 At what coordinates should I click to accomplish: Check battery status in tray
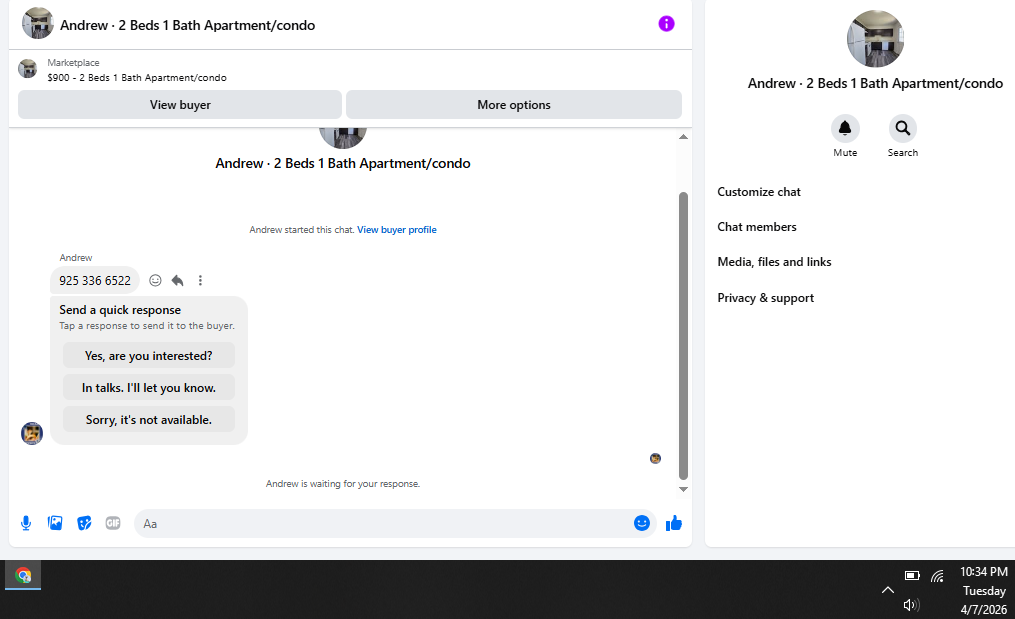click(912, 575)
